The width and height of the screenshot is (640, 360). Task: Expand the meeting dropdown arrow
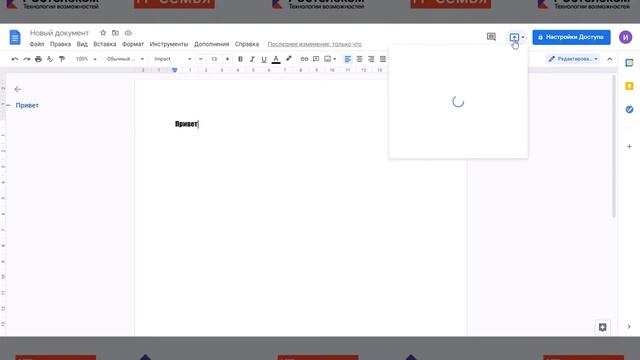point(523,37)
